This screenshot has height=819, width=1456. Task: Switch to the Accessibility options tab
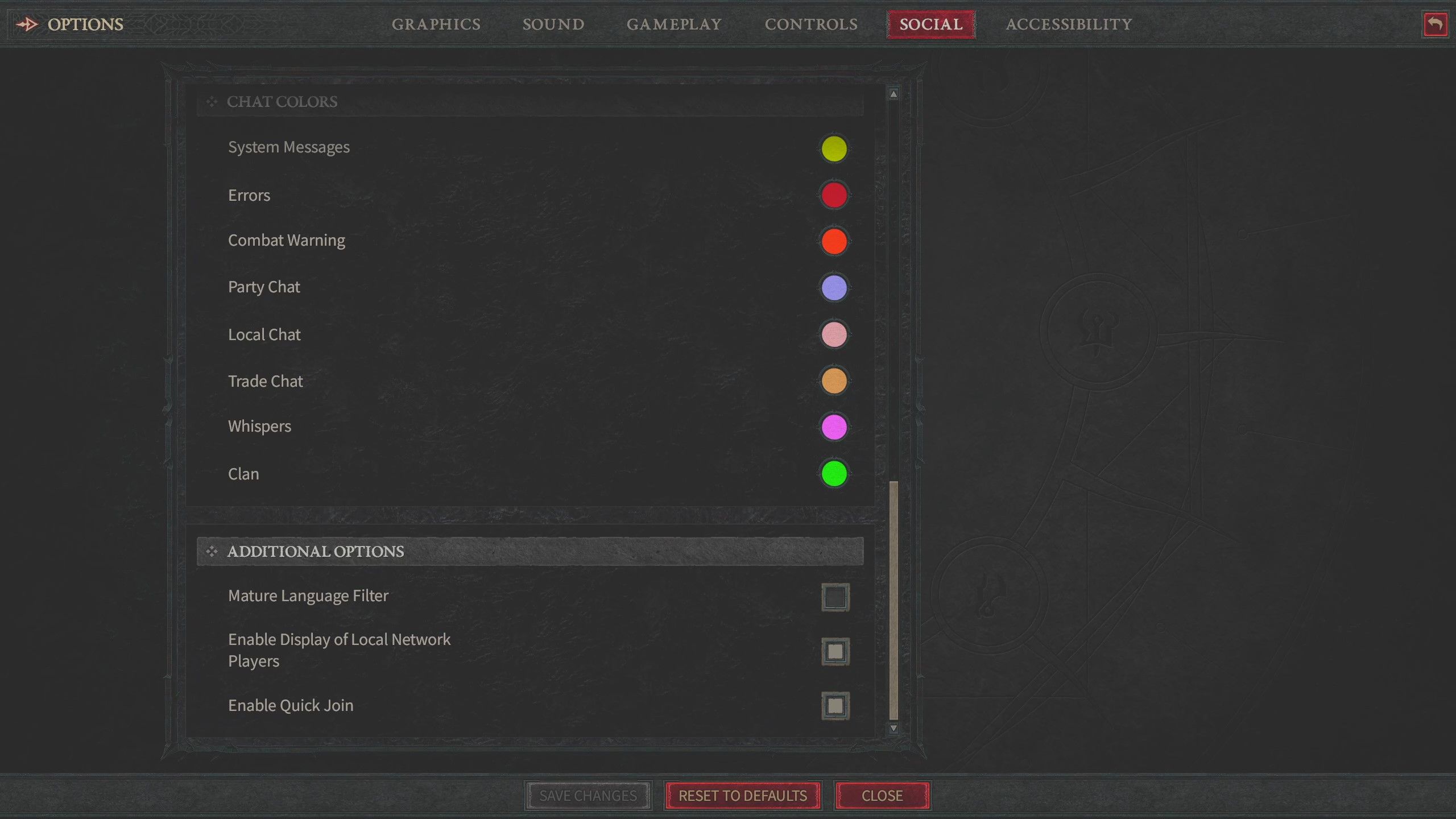tap(1068, 23)
